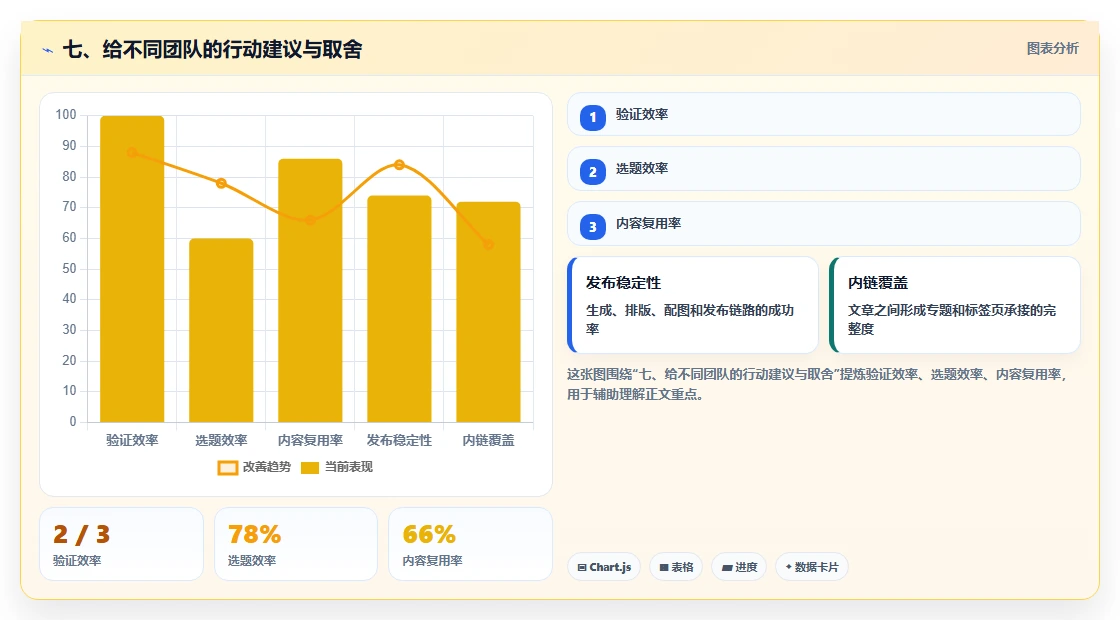The image size is (1120, 620).
Task: Click the blue number 2 badge
Action: coord(593,172)
